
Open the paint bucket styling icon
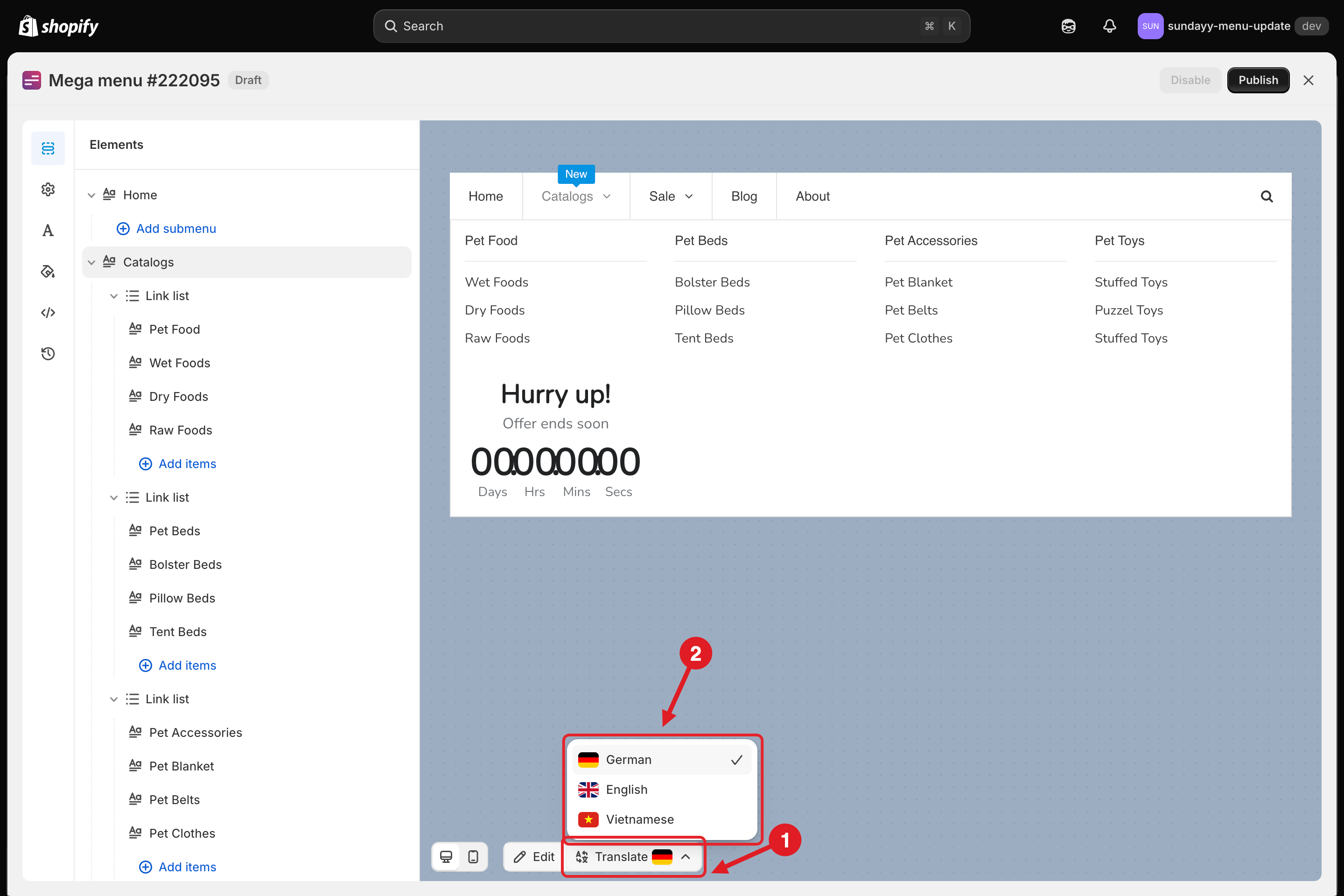tap(48, 272)
